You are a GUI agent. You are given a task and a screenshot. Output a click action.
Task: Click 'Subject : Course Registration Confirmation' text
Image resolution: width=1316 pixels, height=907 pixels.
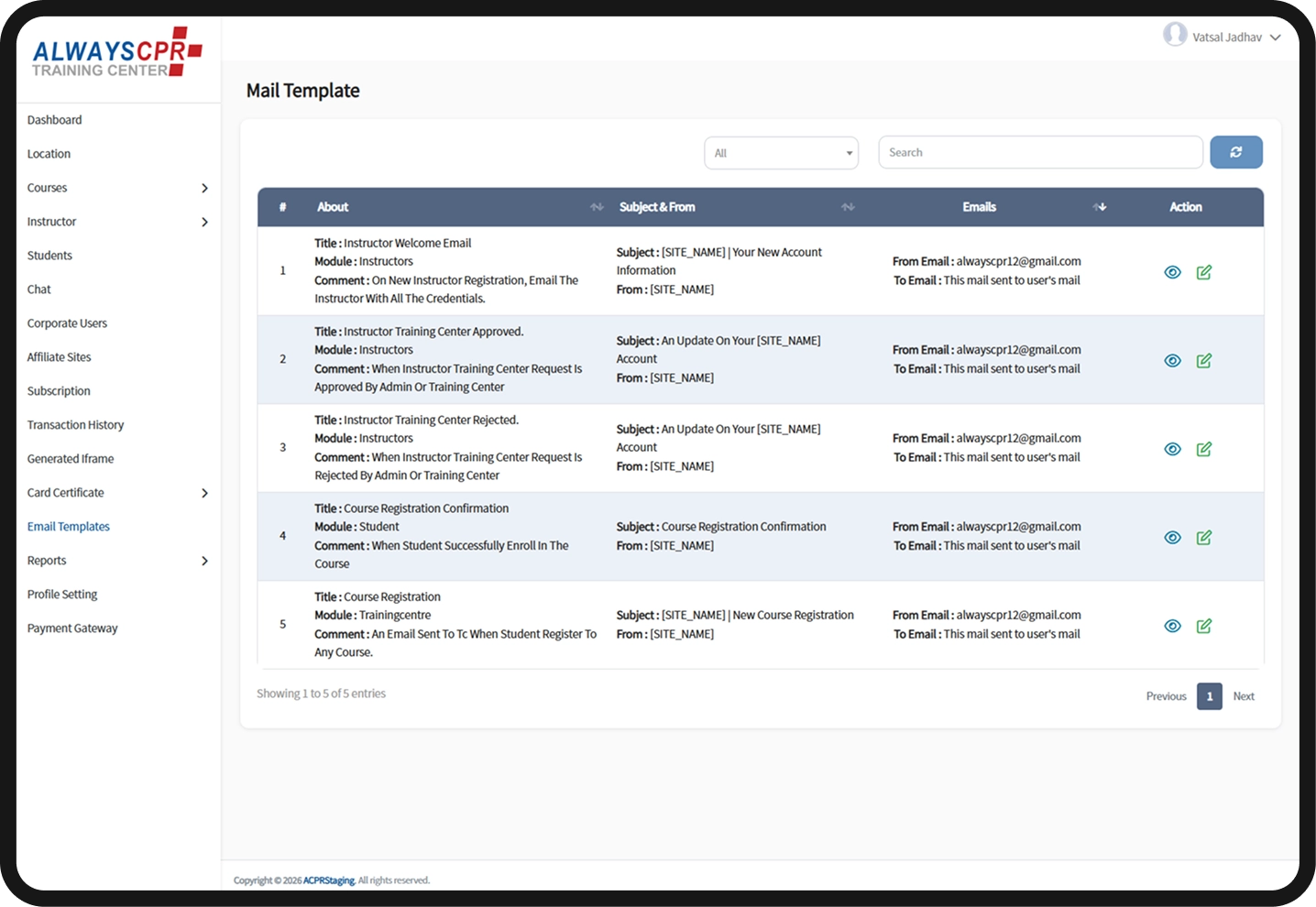721,527
